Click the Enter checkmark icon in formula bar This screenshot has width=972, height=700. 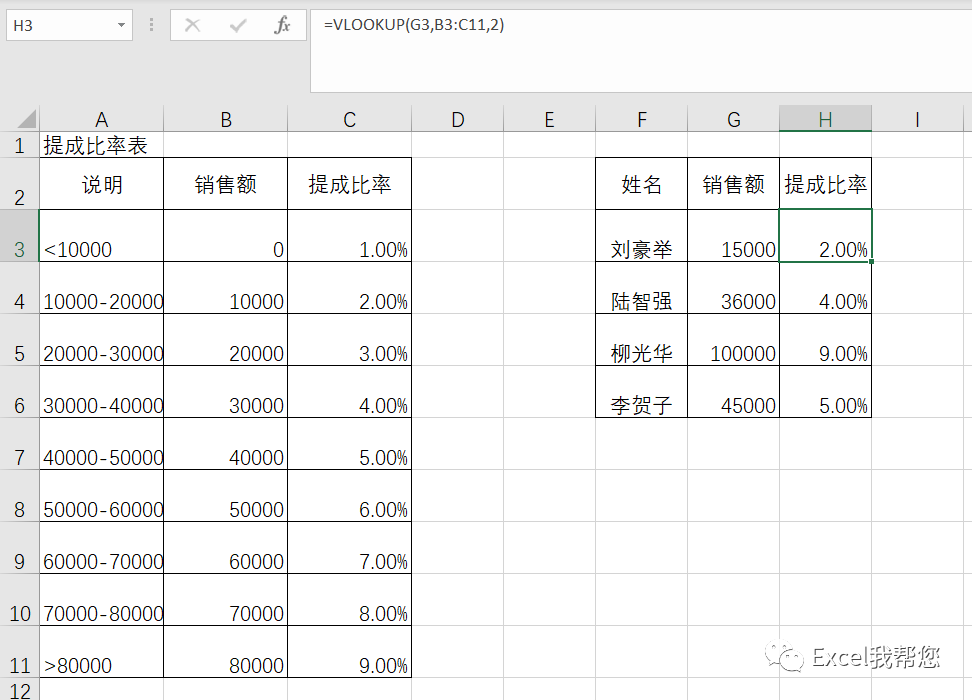pyautogui.click(x=238, y=25)
